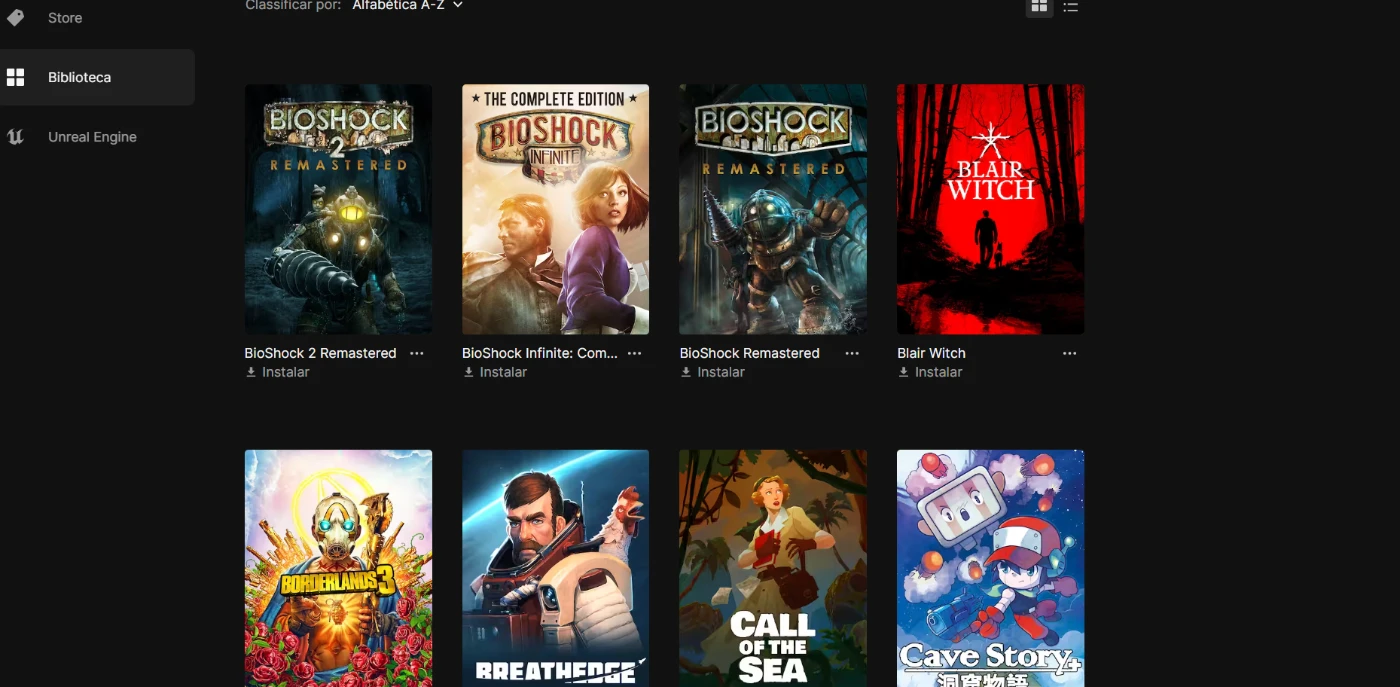Open more options for BioShock Infinite
Image resolution: width=1400 pixels, height=687 pixels.
635,353
